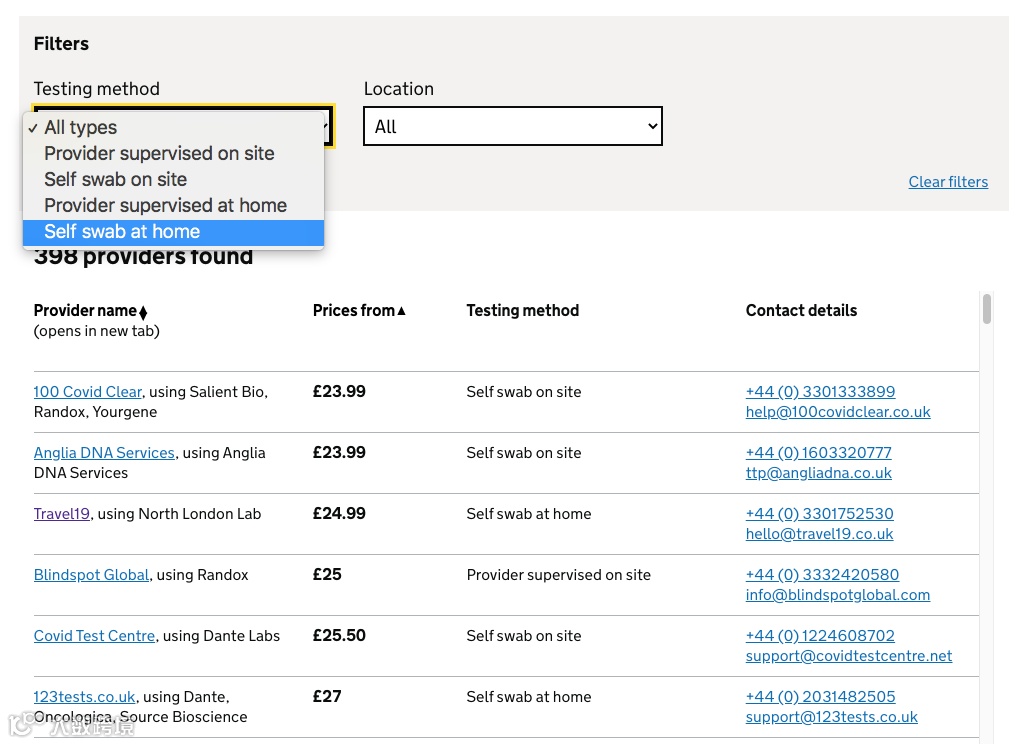Open the Blindspot Global link
The image size is (1028, 744).
coord(91,575)
